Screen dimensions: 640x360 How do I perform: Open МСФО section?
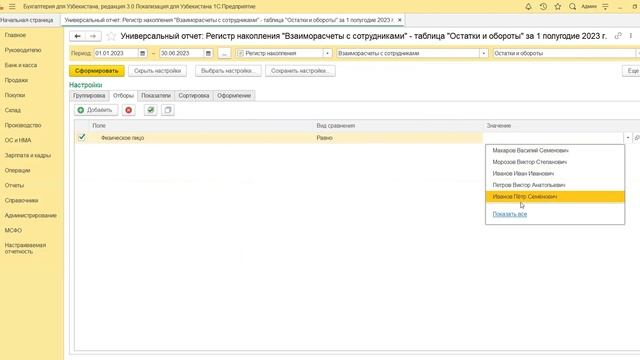point(13,231)
